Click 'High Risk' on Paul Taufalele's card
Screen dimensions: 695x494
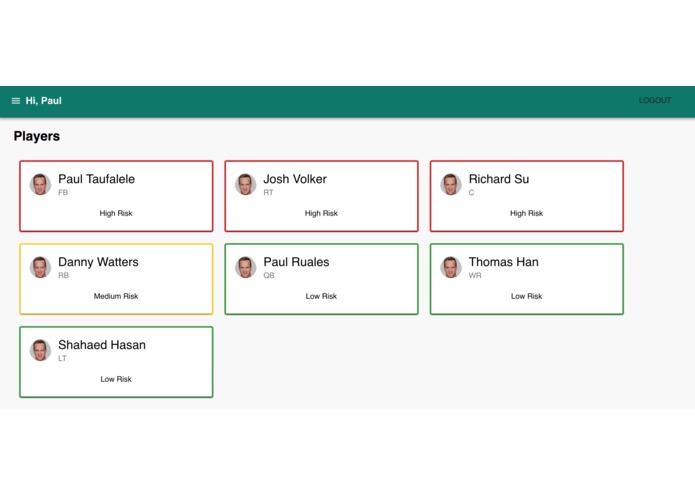116,213
